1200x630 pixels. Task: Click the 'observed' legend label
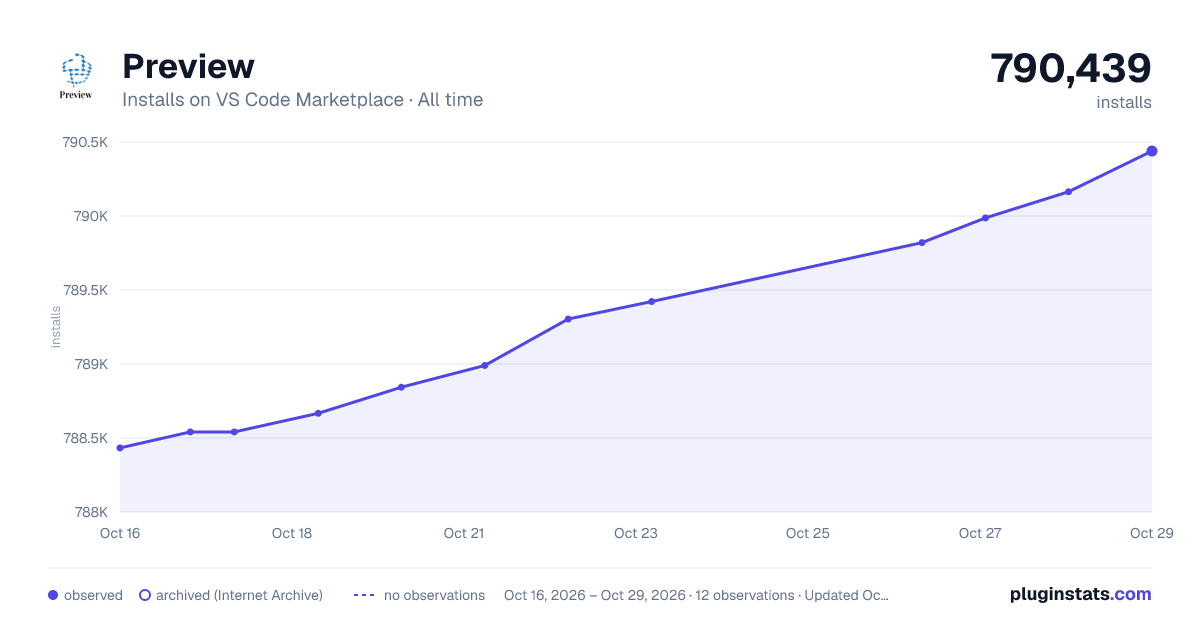(x=93, y=595)
